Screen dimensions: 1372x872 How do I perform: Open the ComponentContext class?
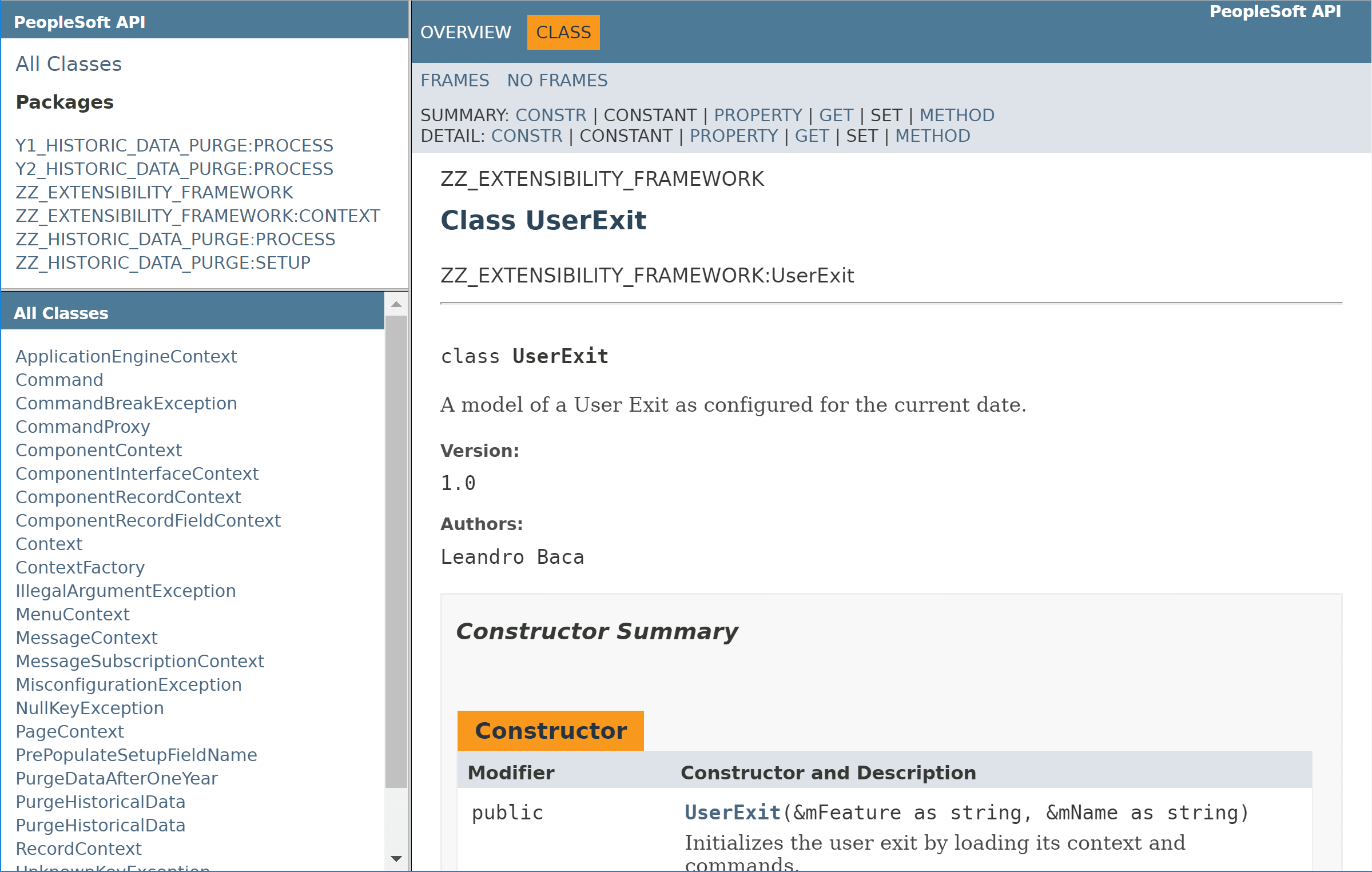[x=98, y=451]
